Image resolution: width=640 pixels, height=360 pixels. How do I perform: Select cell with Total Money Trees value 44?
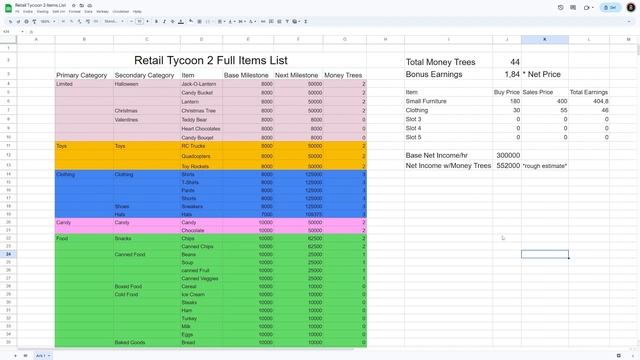pos(507,62)
